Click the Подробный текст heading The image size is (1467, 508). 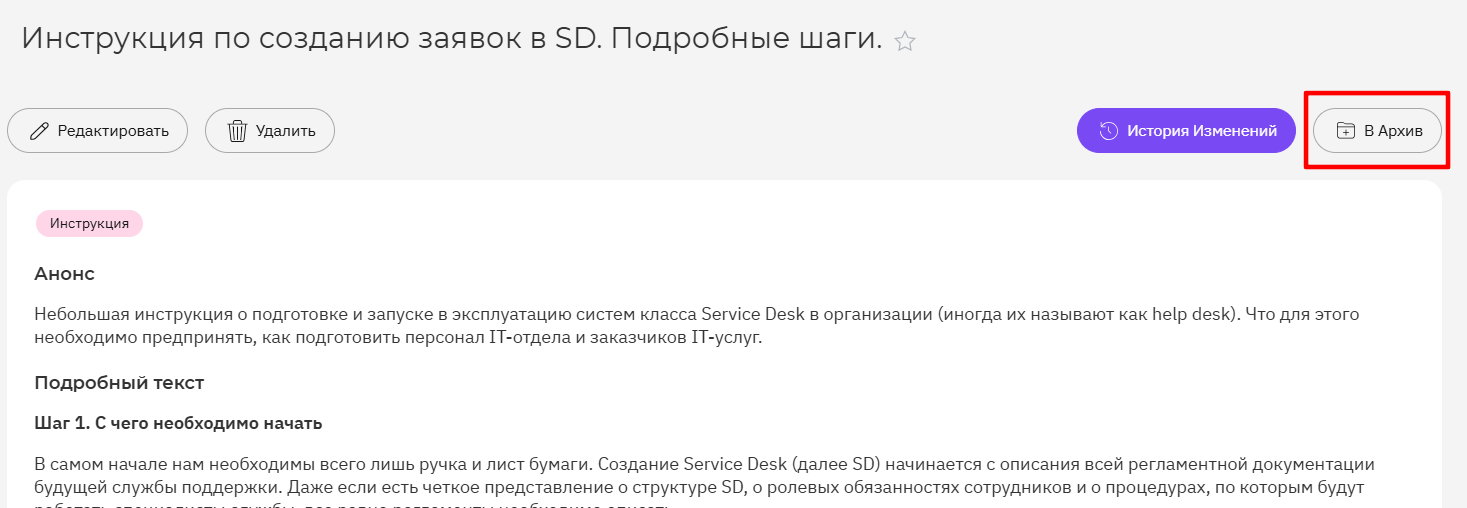119,382
